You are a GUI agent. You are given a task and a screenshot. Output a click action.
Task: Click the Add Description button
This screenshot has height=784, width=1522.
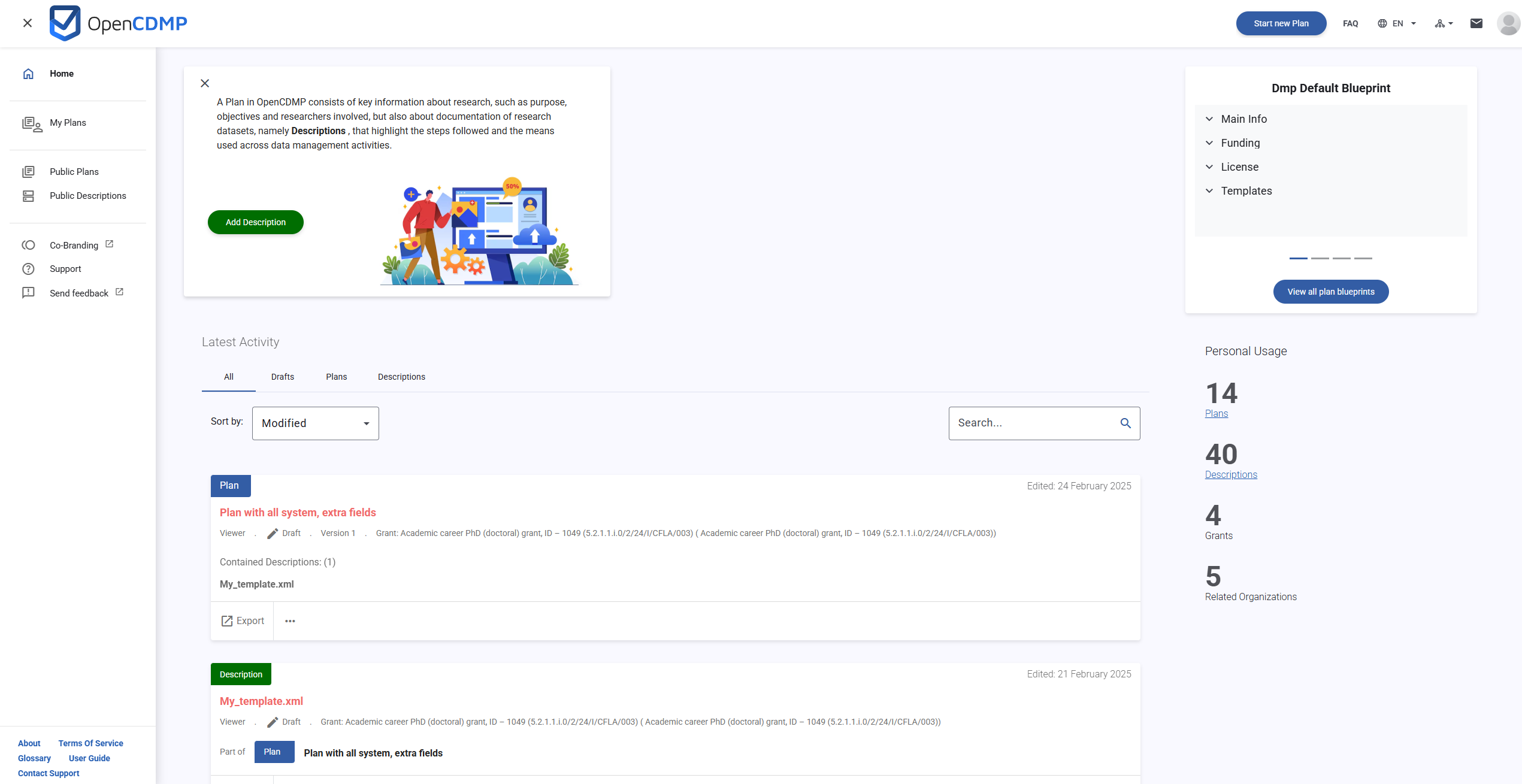coord(255,222)
